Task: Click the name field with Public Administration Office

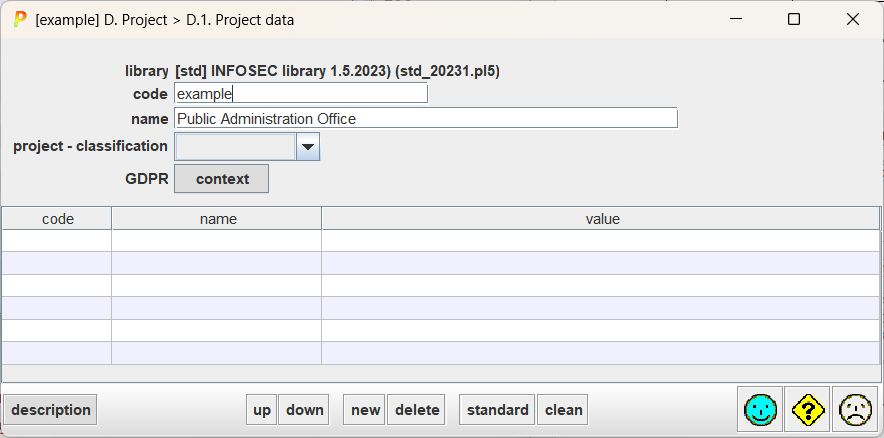Action: pyautogui.click(x=426, y=118)
